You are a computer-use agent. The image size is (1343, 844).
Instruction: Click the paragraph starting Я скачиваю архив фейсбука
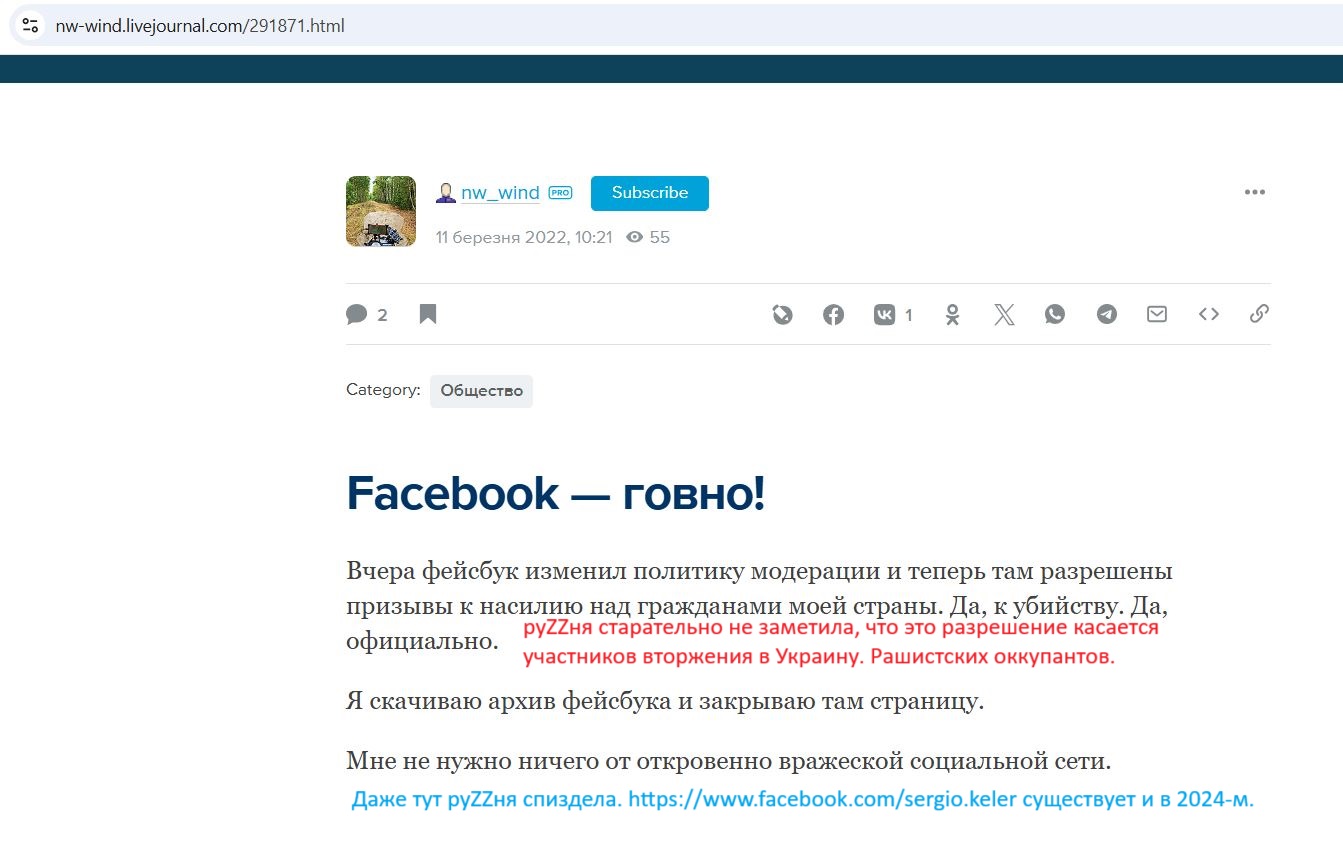coord(665,701)
